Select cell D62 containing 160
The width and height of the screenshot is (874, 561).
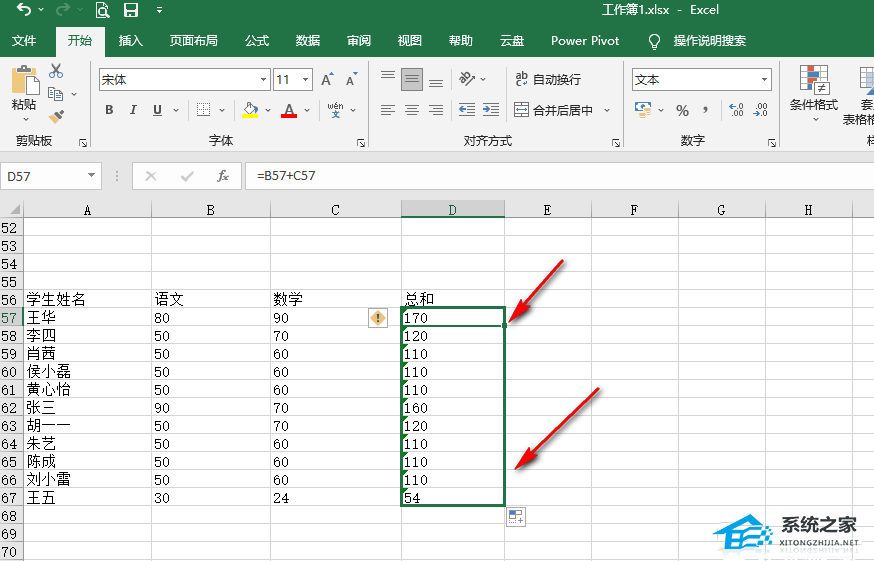(452, 408)
